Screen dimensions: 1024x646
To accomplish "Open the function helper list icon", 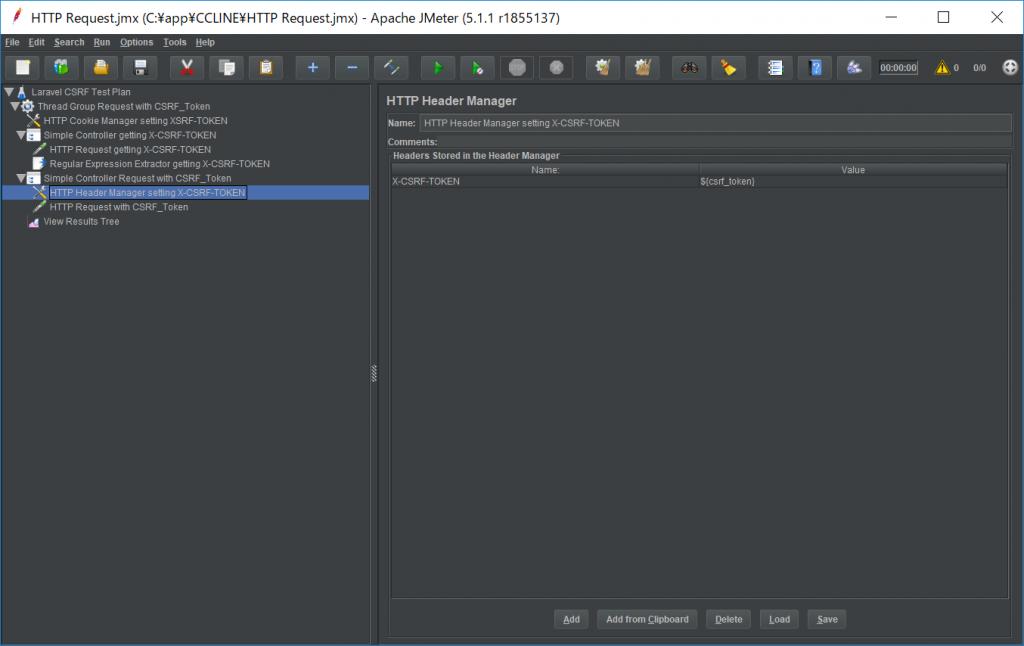I will (774, 68).
